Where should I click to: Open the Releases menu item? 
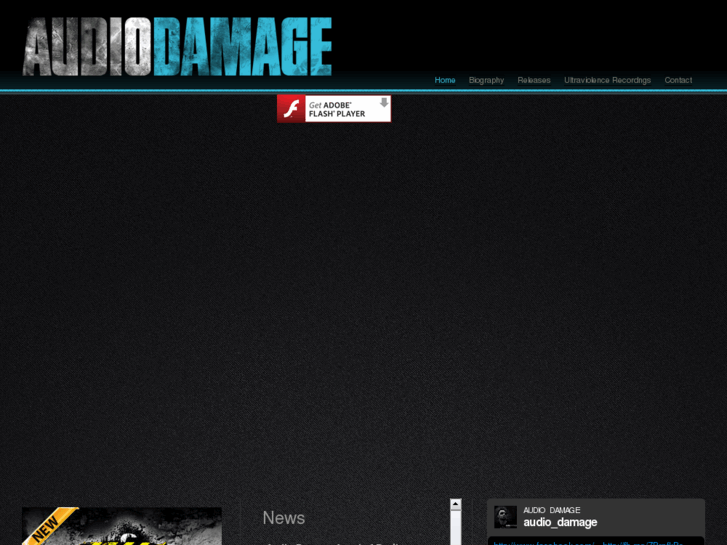[x=534, y=80]
